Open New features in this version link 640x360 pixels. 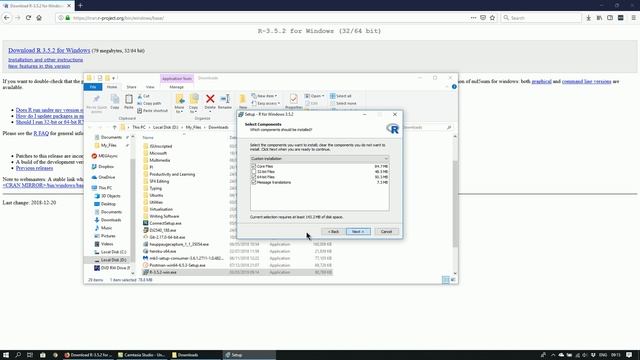pyautogui.click(x=39, y=66)
